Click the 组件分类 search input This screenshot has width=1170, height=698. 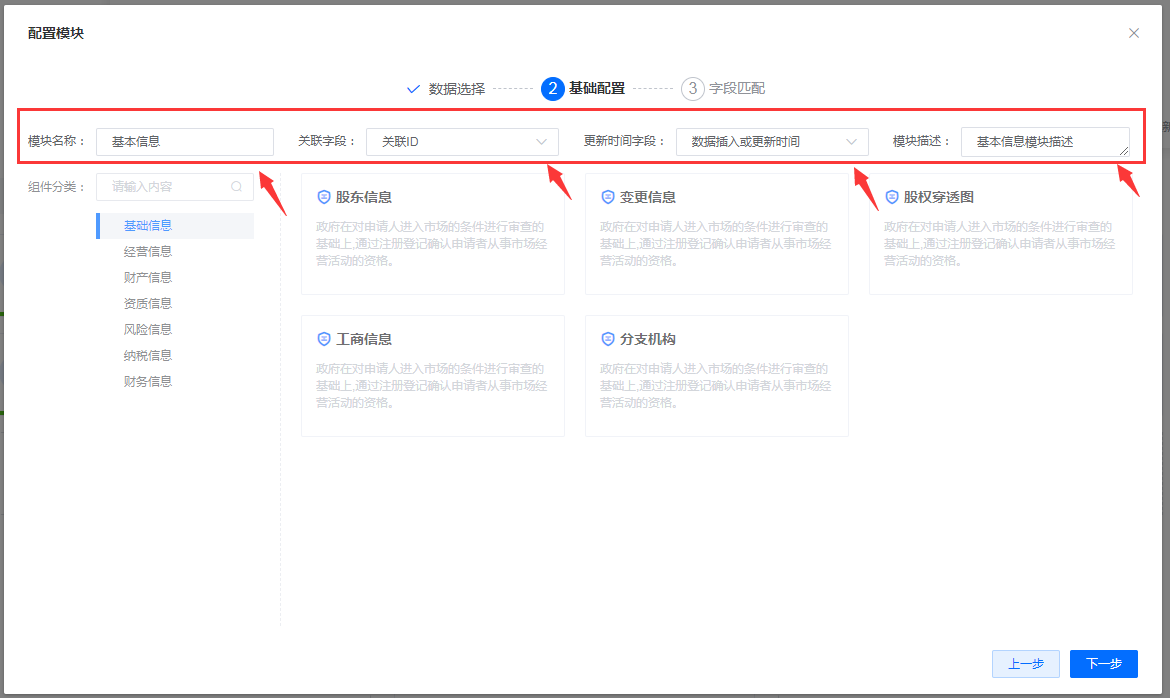[175, 187]
